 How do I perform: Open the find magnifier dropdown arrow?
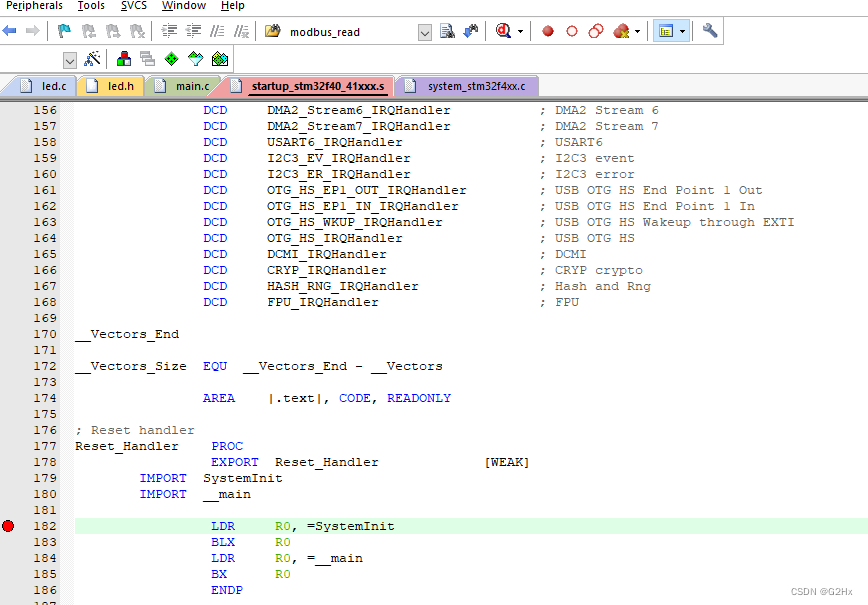pyautogui.click(x=522, y=30)
